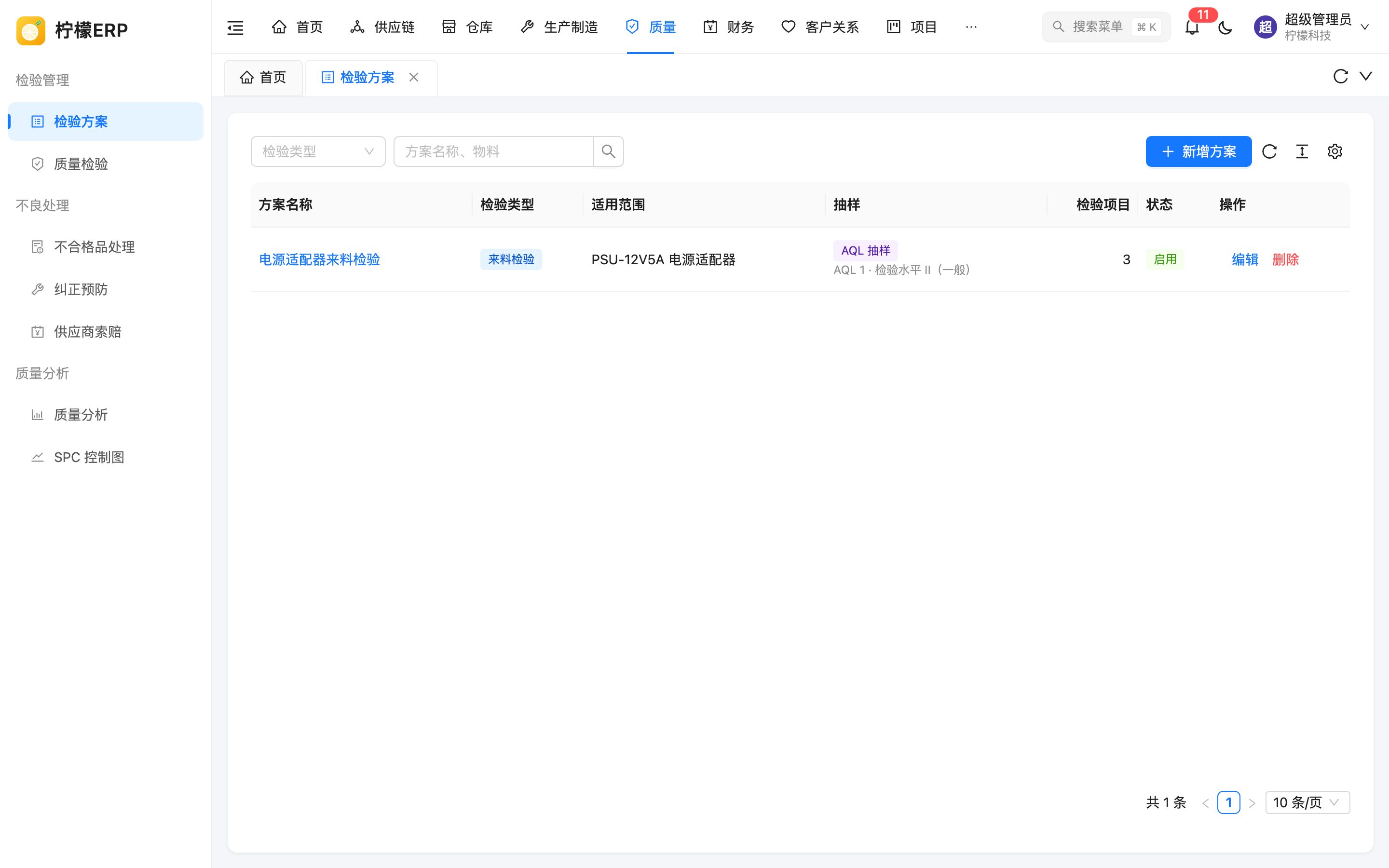Delete the 电源适配器来料检验 row
Screen dimensions: 1389x868
[x=1285, y=259]
